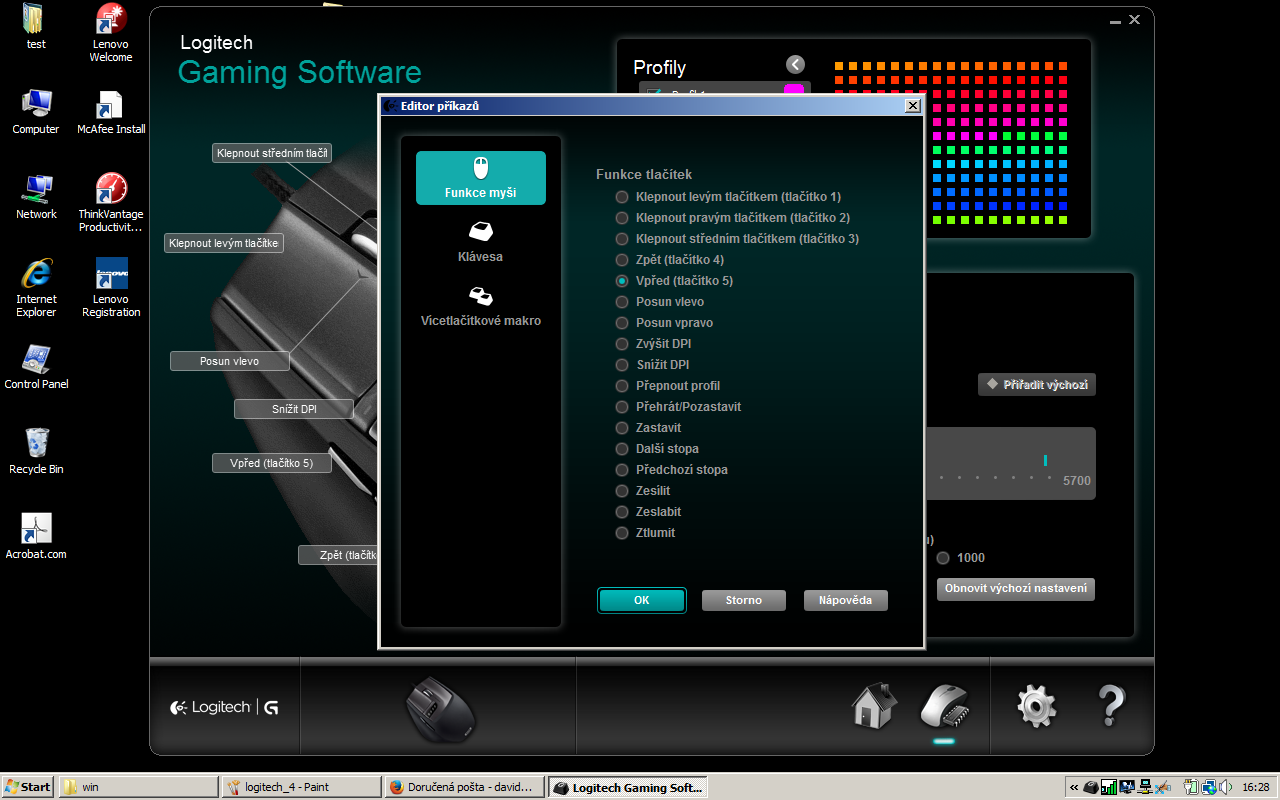1280x800 pixels.
Task: Select the Posun vlevo radio option
Action: click(x=660, y=302)
